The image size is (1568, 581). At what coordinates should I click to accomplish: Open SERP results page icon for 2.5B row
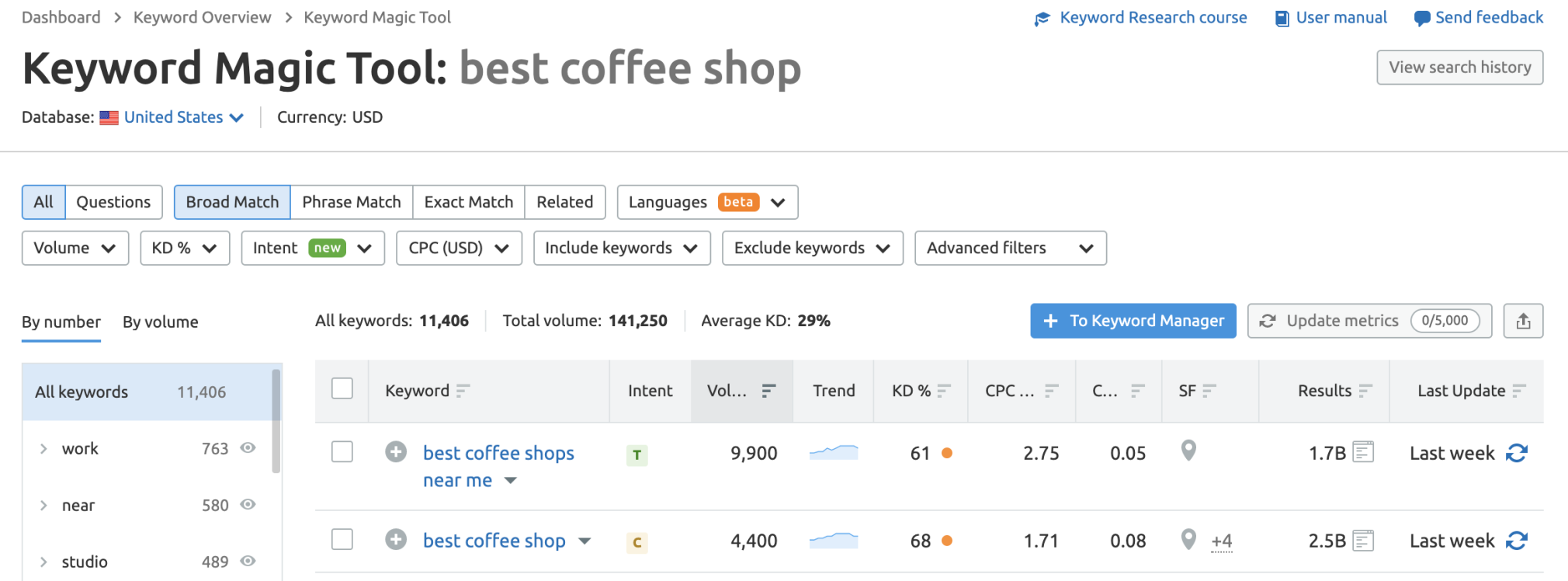click(1363, 540)
